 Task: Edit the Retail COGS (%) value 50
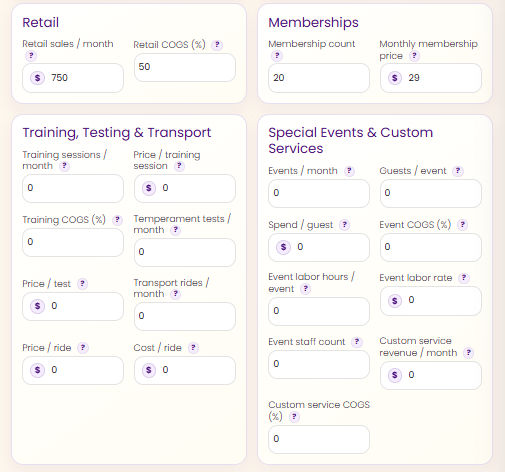[x=185, y=67]
